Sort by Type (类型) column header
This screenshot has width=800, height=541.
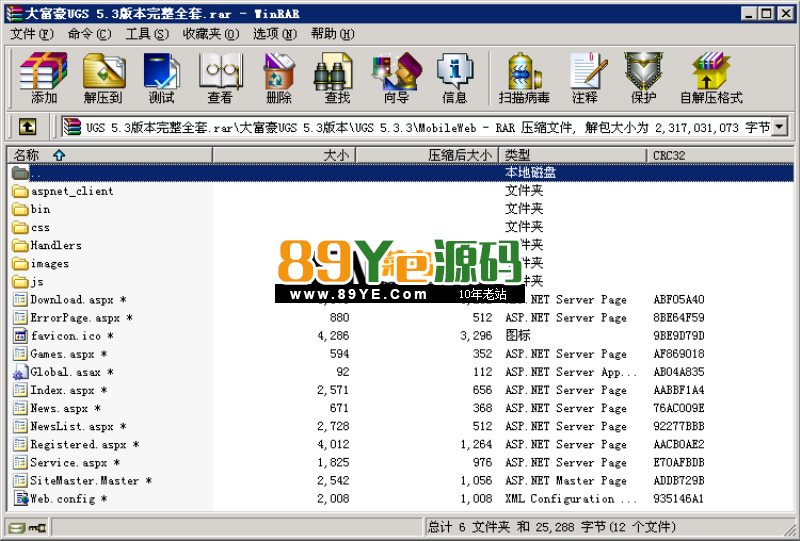(572, 155)
